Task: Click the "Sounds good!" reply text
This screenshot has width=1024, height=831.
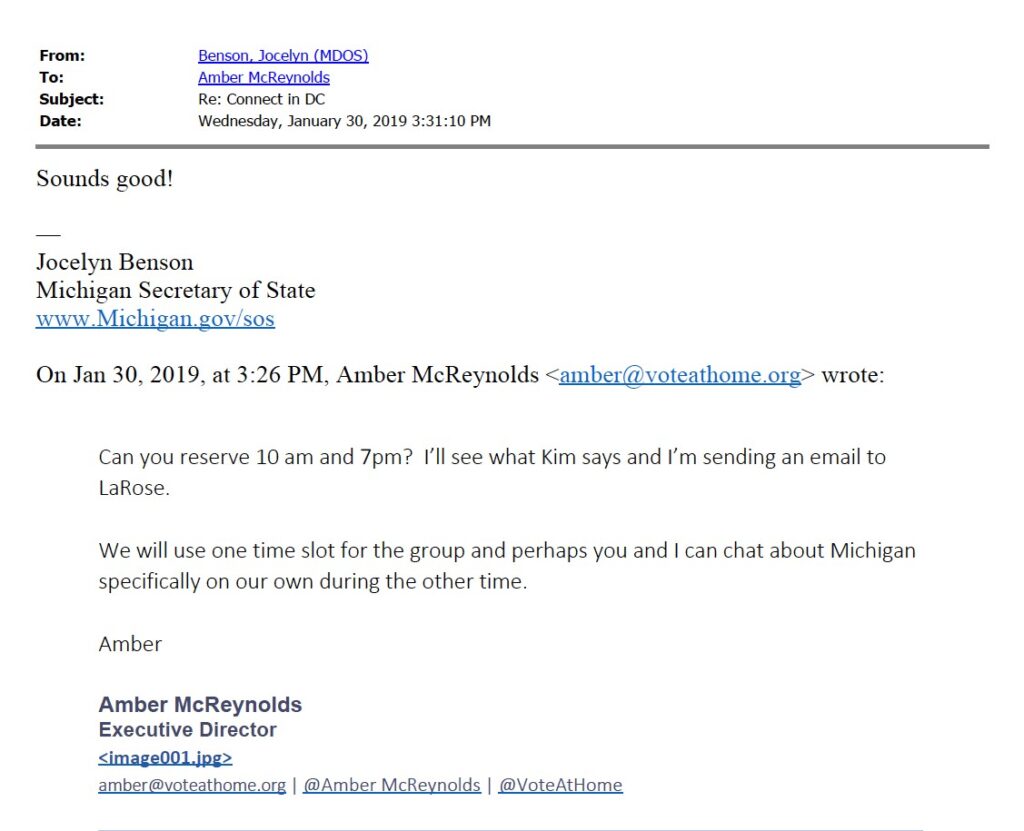Action: (x=105, y=180)
